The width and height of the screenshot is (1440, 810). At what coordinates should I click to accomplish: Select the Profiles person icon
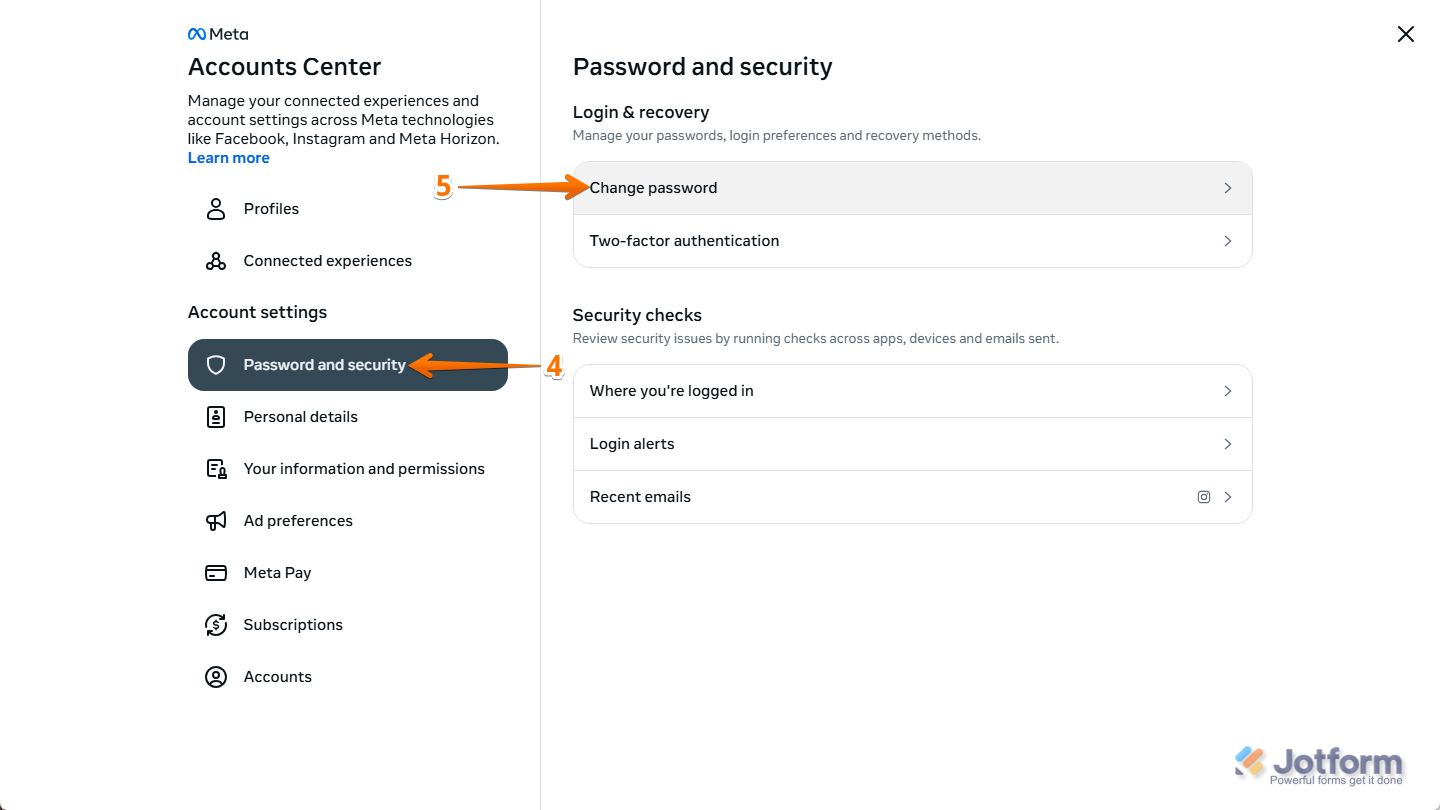[x=216, y=208]
